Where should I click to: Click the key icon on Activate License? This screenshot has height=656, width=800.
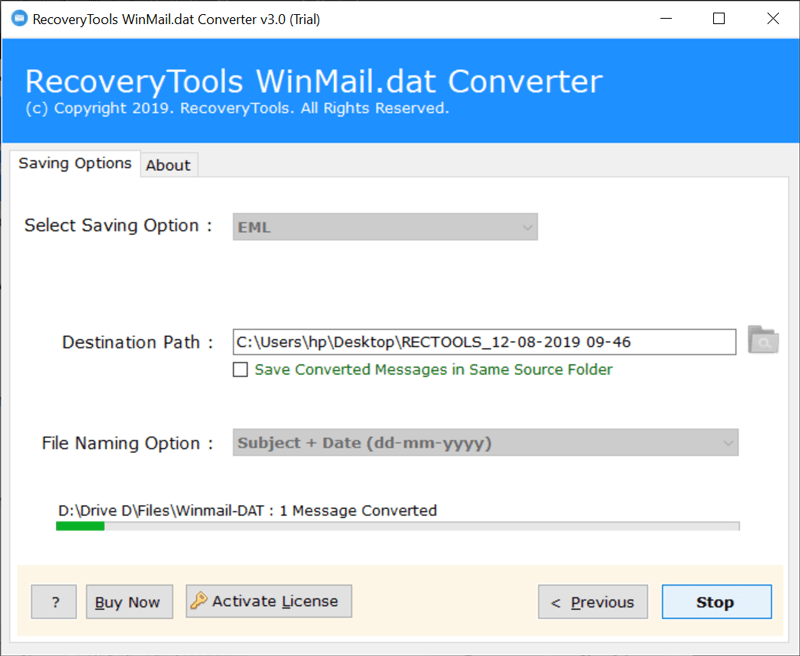click(x=198, y=601)
